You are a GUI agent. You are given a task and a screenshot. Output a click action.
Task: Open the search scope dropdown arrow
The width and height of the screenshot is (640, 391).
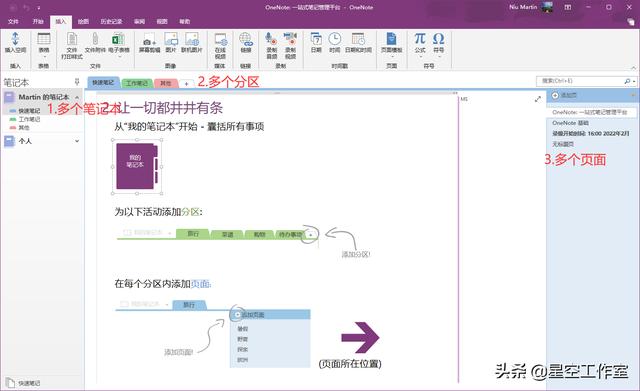click(634, 82)
